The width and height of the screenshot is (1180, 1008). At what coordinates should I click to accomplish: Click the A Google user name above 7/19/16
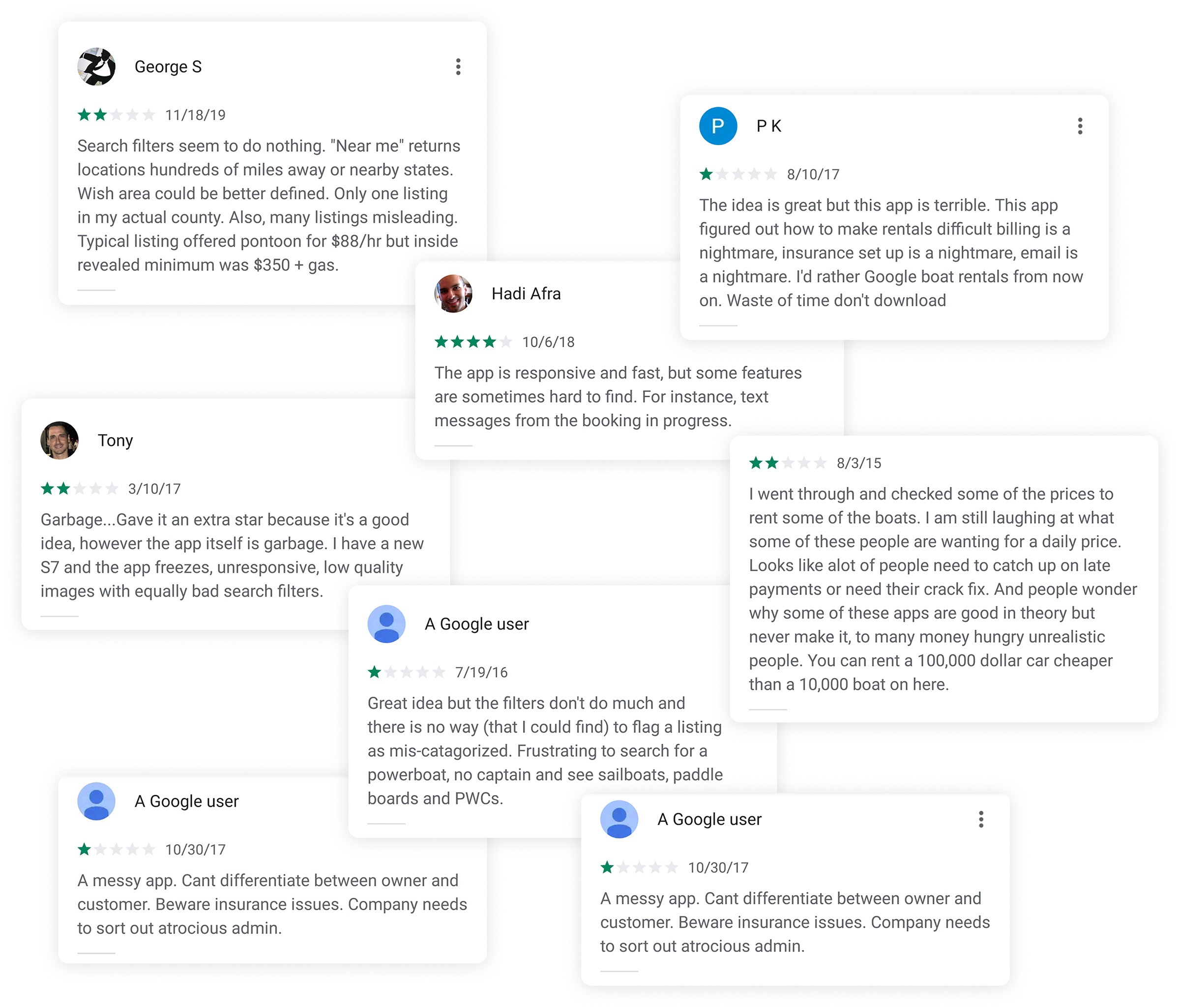tap(476, 623)
